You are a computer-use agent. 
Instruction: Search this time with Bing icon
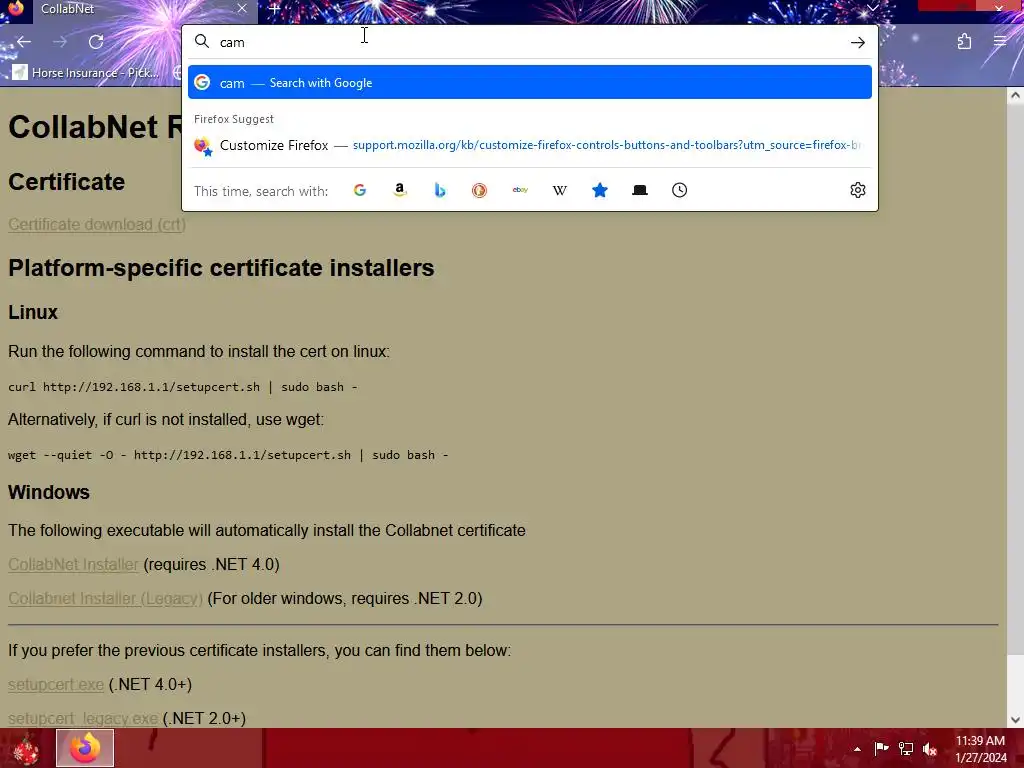point(440,190)
